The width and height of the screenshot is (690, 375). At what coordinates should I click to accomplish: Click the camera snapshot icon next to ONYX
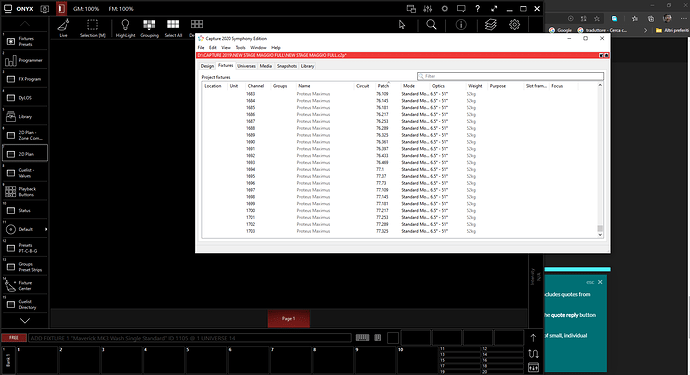(x=44, y=9)
